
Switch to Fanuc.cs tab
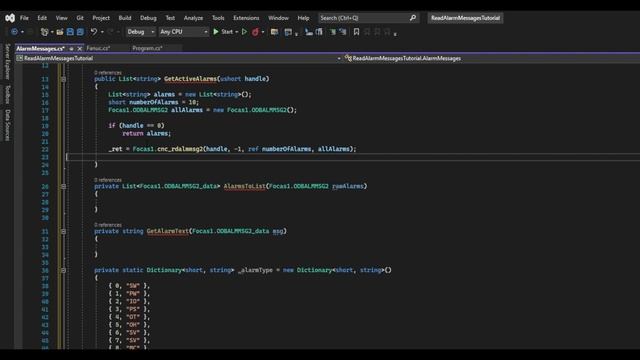pyautogui.click(x=99, y=49)
